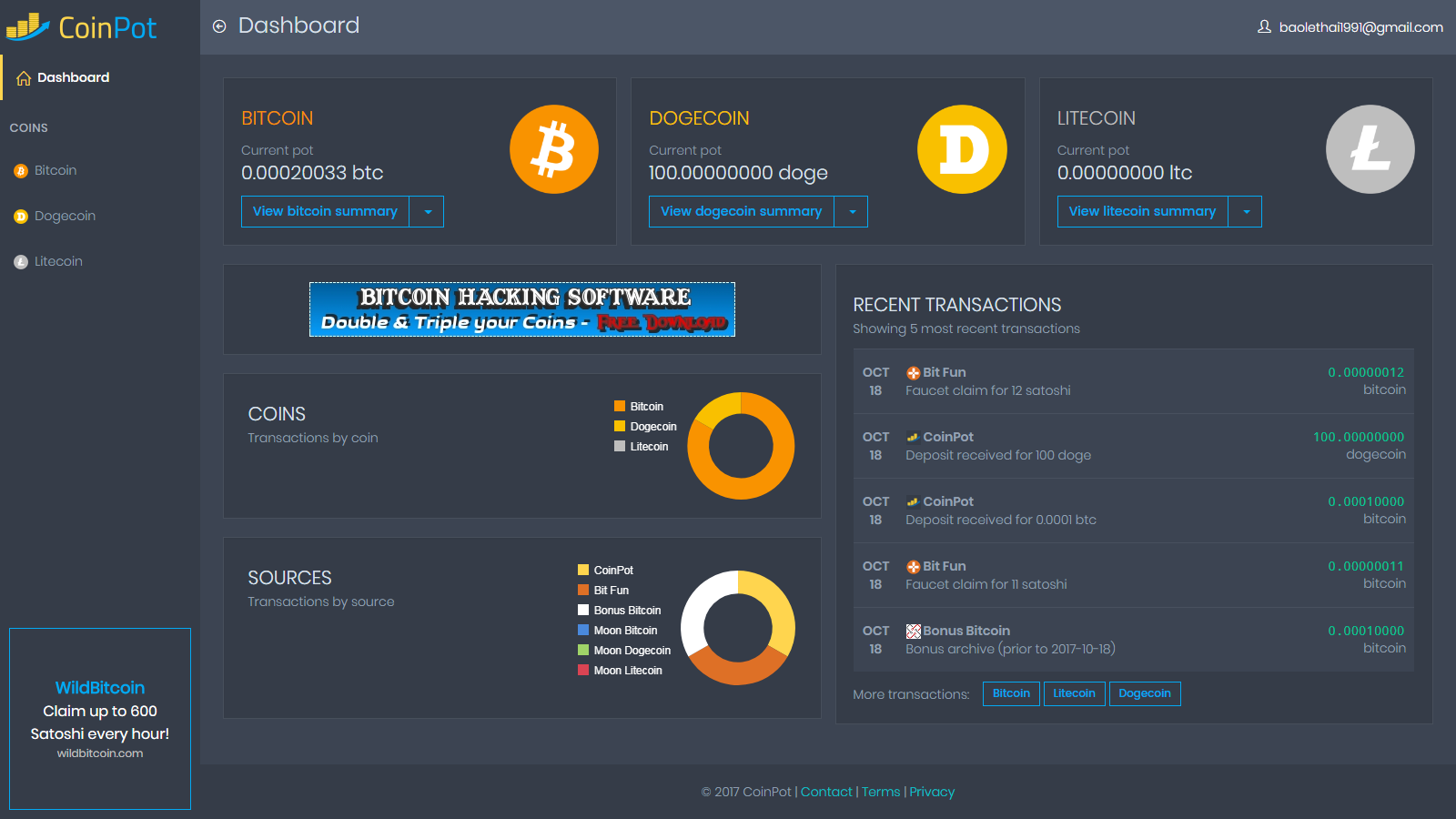The width and height of the screenshot is (1456, 819).
Task: Click the View litecoin summary button
Action: coord(1143,212)
